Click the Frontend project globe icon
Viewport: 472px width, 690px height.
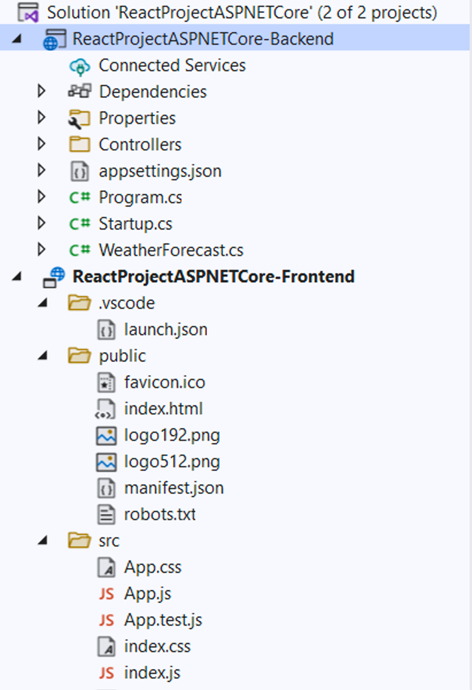pyautogui.click(x=54, y=277)
